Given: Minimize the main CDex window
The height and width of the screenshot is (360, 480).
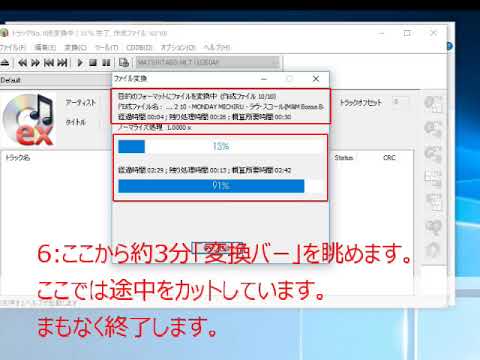Looking at the screenshot, I should pyautogui.click(x=381, y=33).
